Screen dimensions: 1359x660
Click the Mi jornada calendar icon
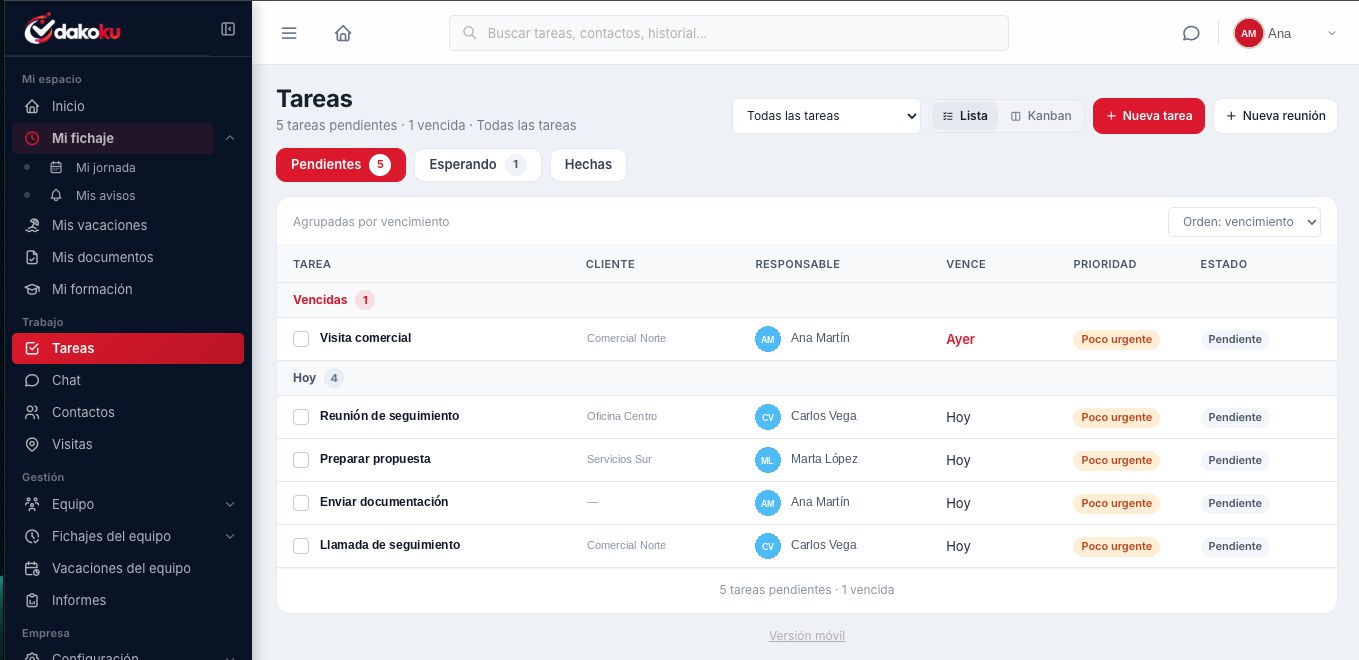click(x=56, y=168)
